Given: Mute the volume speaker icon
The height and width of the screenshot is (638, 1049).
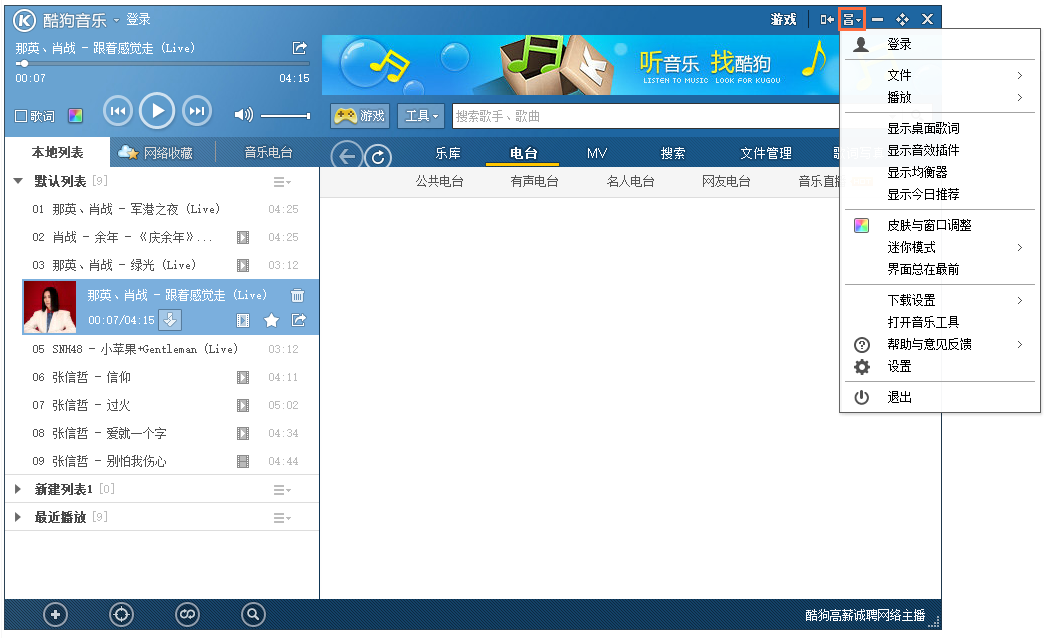Looking at the screenshot, I should pyautogui.click(x=244, y=115).
